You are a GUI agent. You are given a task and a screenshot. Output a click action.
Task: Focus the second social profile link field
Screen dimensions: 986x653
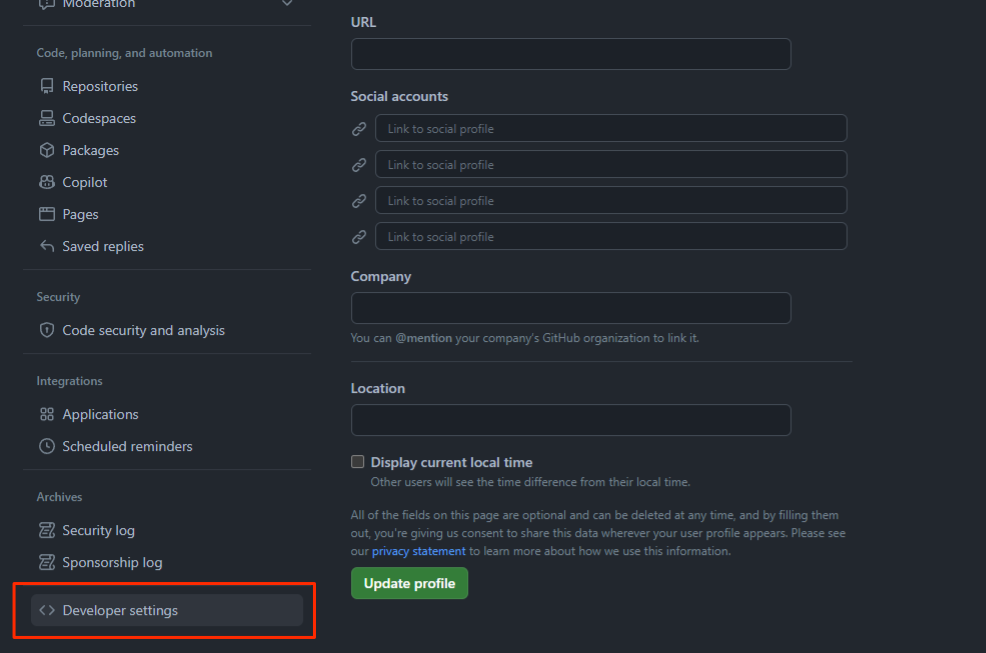(x=611, y=164)
